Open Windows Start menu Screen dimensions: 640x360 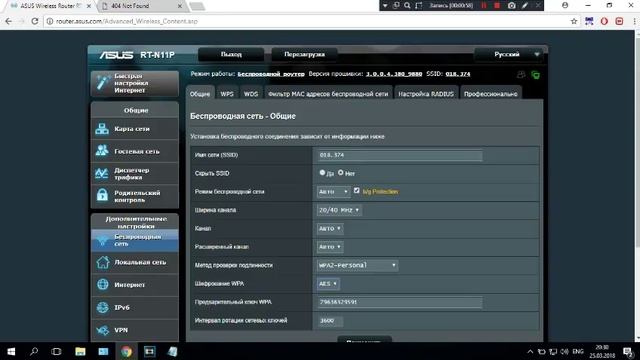[11, 351]
